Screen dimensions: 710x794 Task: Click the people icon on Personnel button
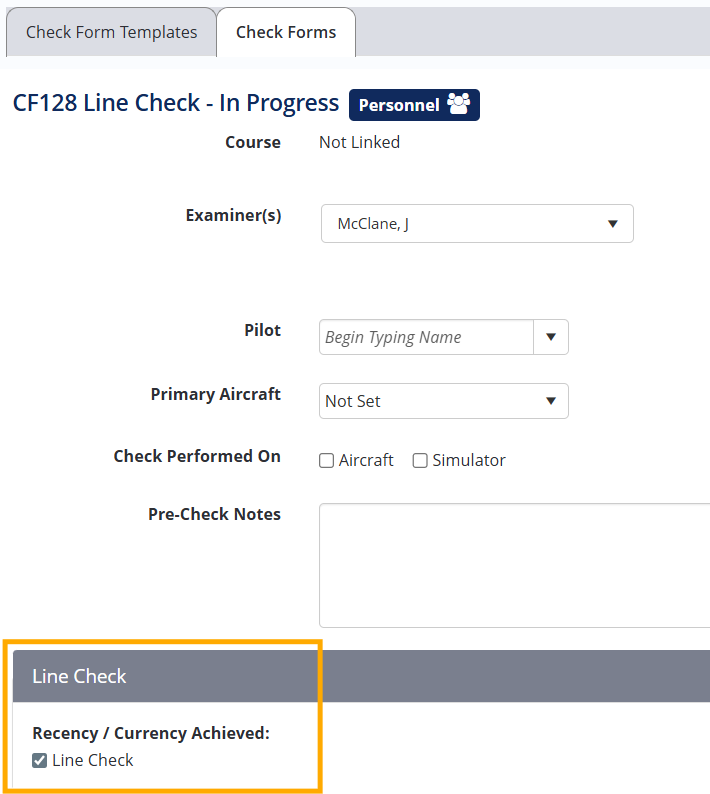tap(459, 104)
